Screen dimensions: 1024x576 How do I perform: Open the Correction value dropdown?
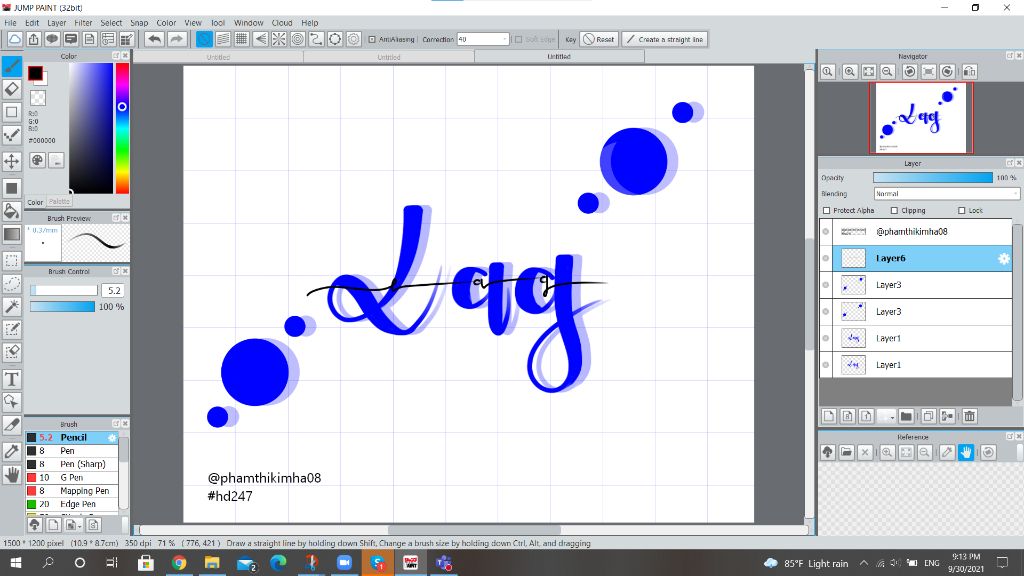[x=504, y=39]
